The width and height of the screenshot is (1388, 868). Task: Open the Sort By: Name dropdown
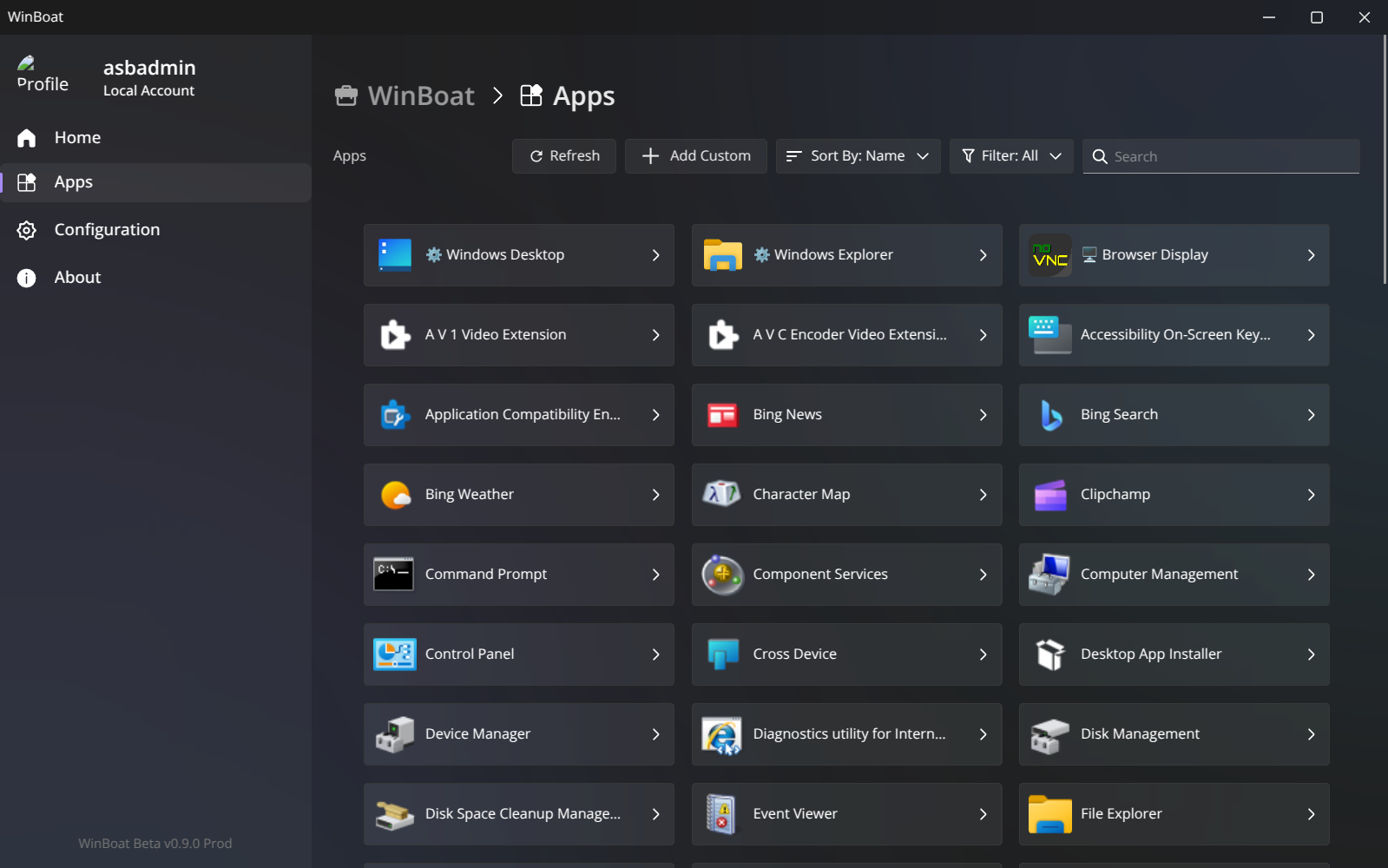[858, 156]
